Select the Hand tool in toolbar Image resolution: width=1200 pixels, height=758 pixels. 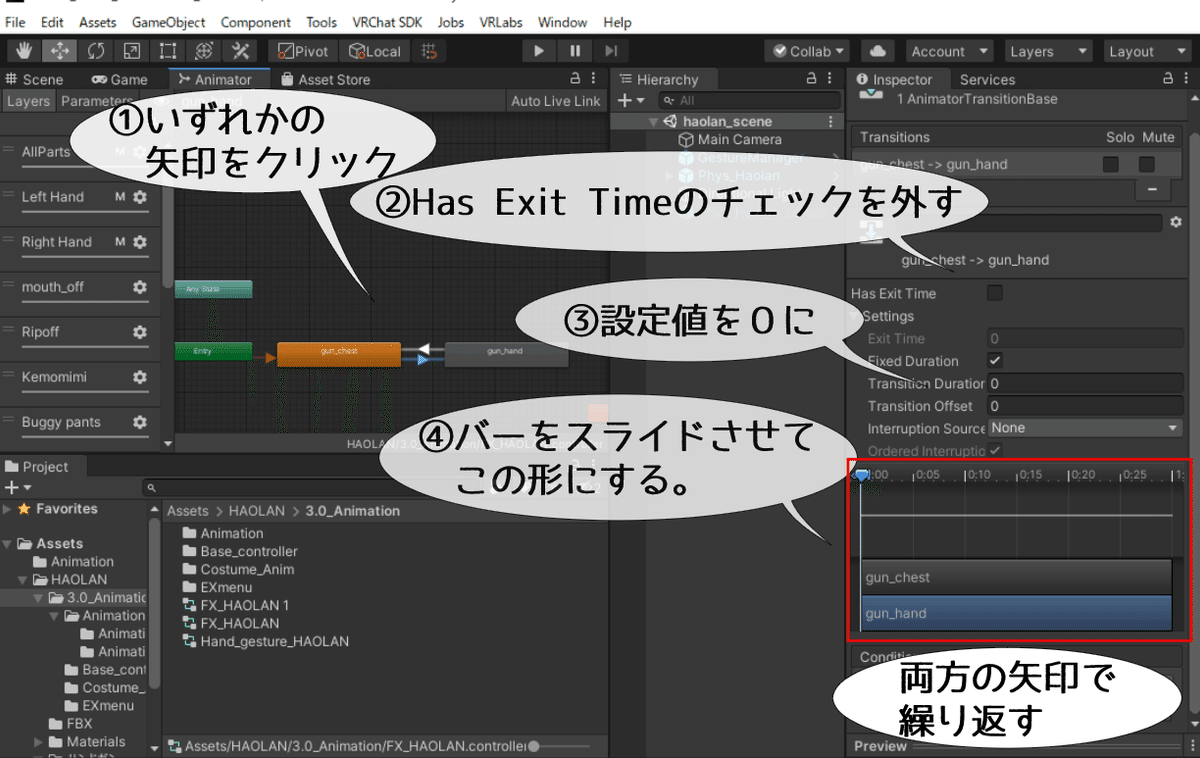click(x=25, y=51)
